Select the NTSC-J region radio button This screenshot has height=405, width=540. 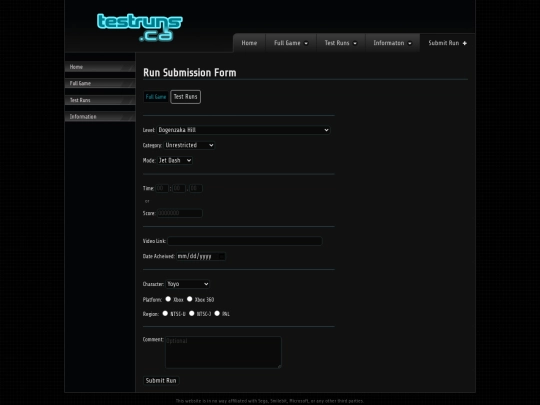click(x=192, y=313)
